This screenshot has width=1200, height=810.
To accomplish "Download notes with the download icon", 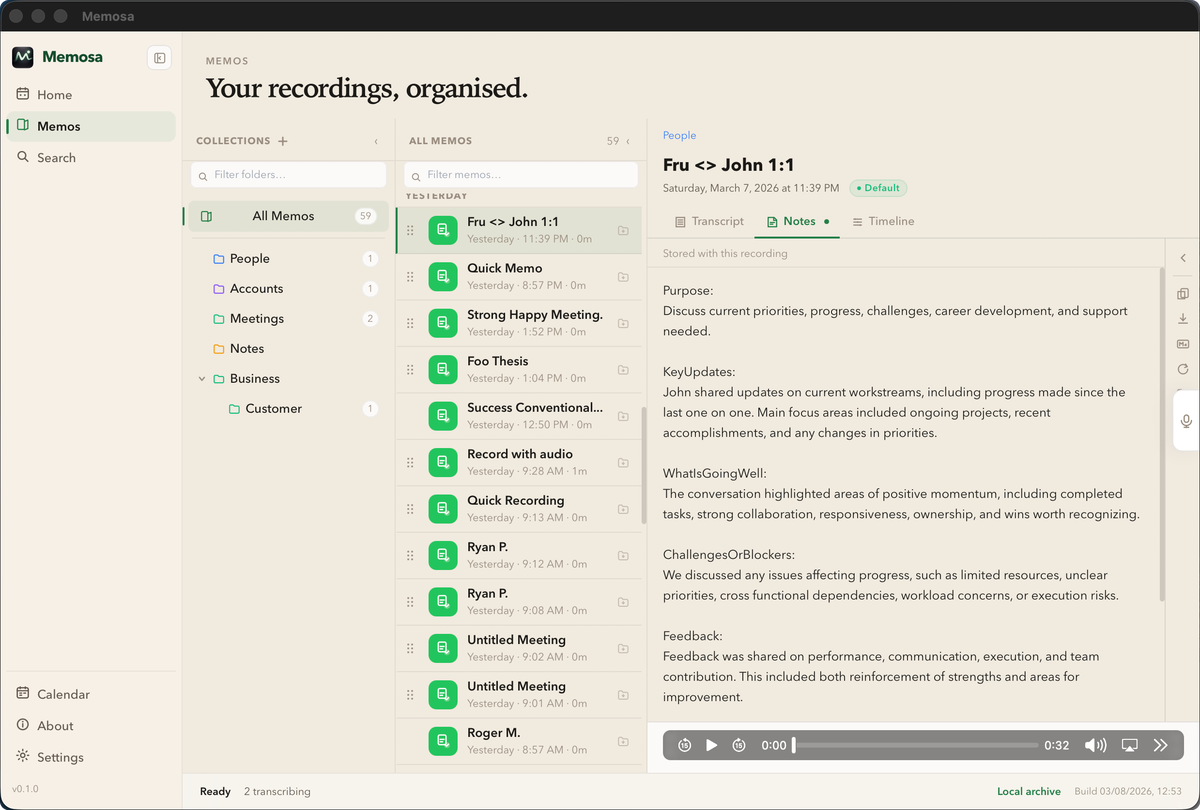I will (x=1183, y=319).
